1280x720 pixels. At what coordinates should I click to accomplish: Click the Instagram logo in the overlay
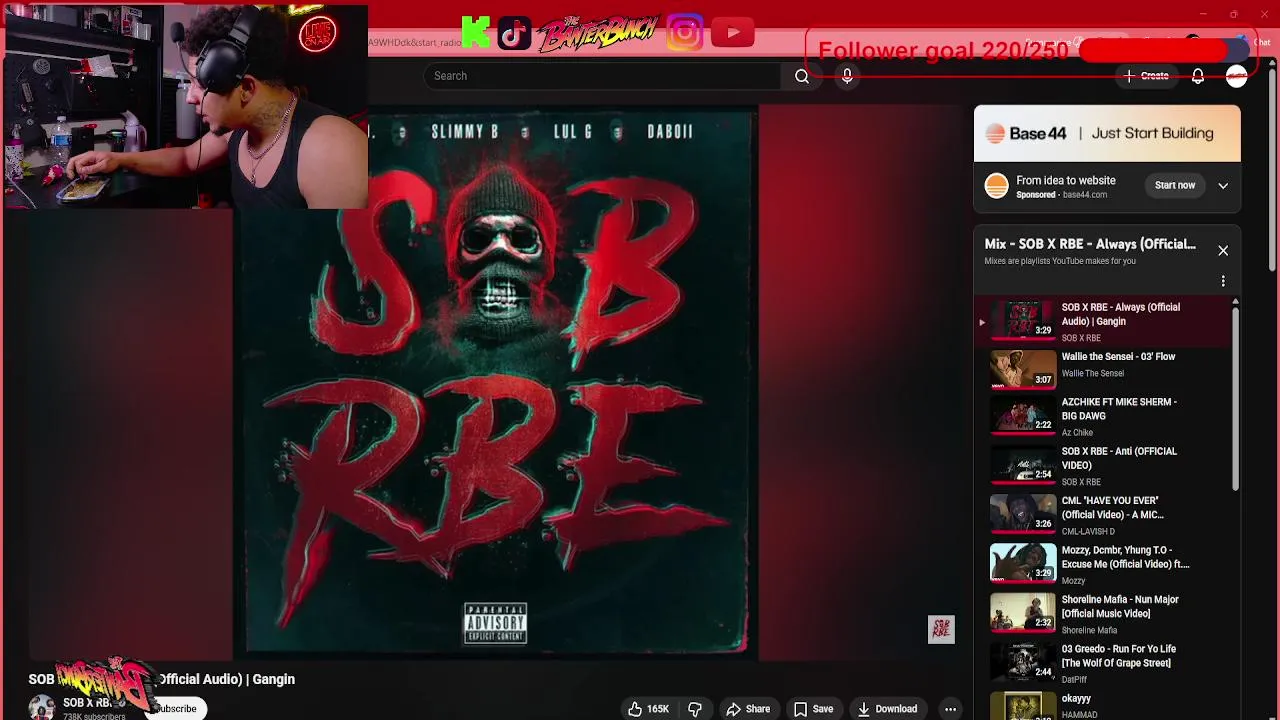coord(685,33)
